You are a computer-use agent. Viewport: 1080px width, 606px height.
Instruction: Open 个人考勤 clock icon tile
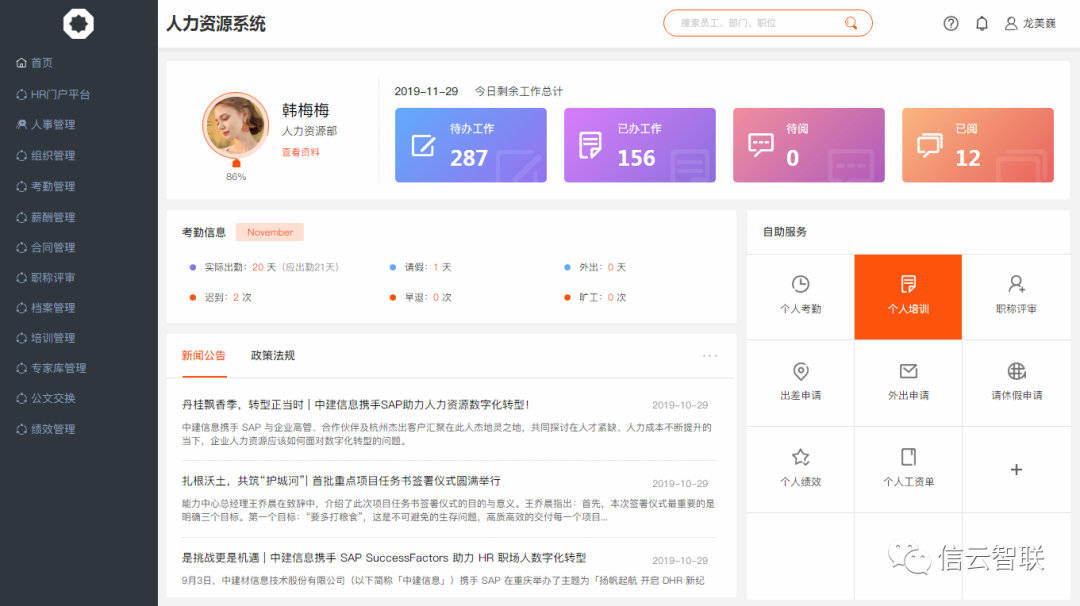pos(800,296)
